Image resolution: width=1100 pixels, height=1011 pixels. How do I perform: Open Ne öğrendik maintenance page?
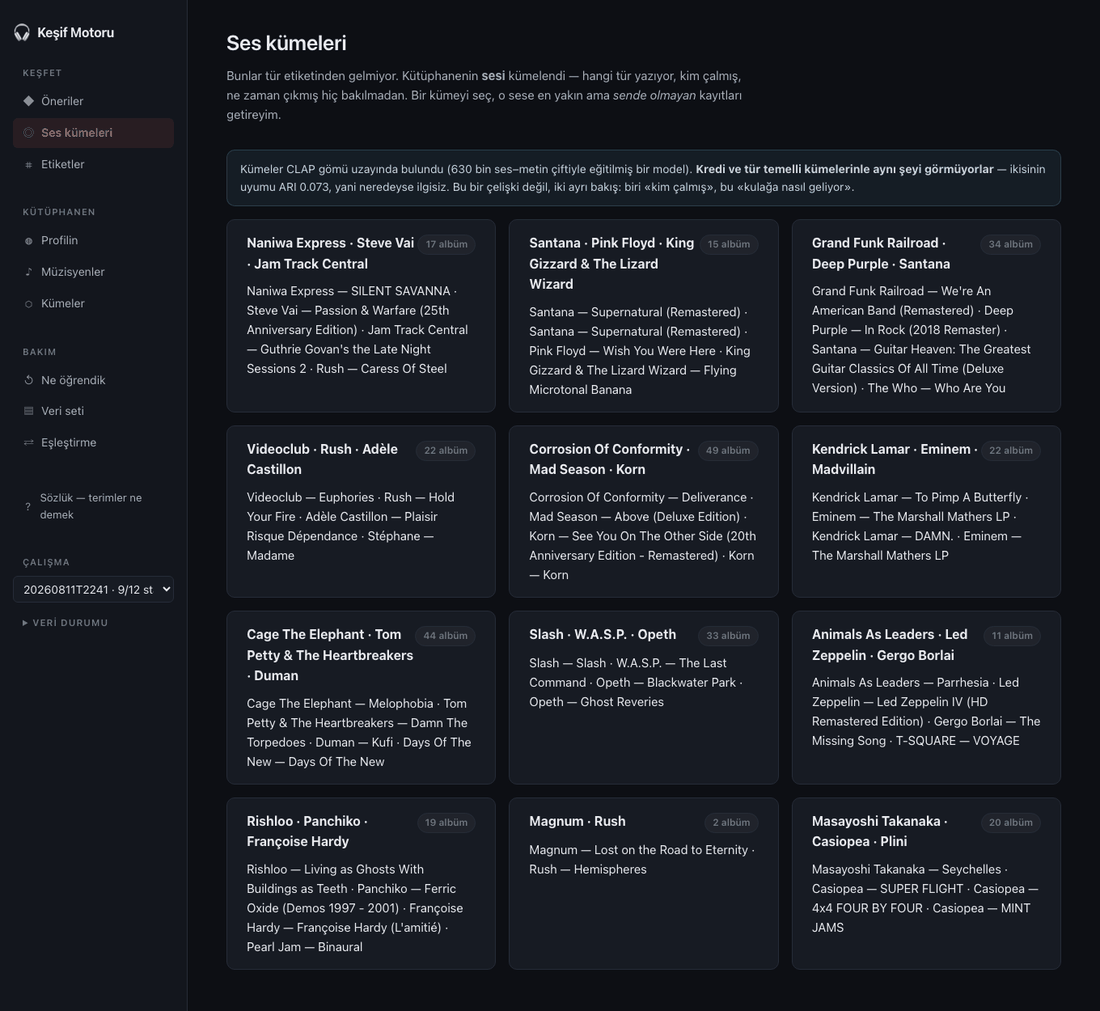click(93, 380)
